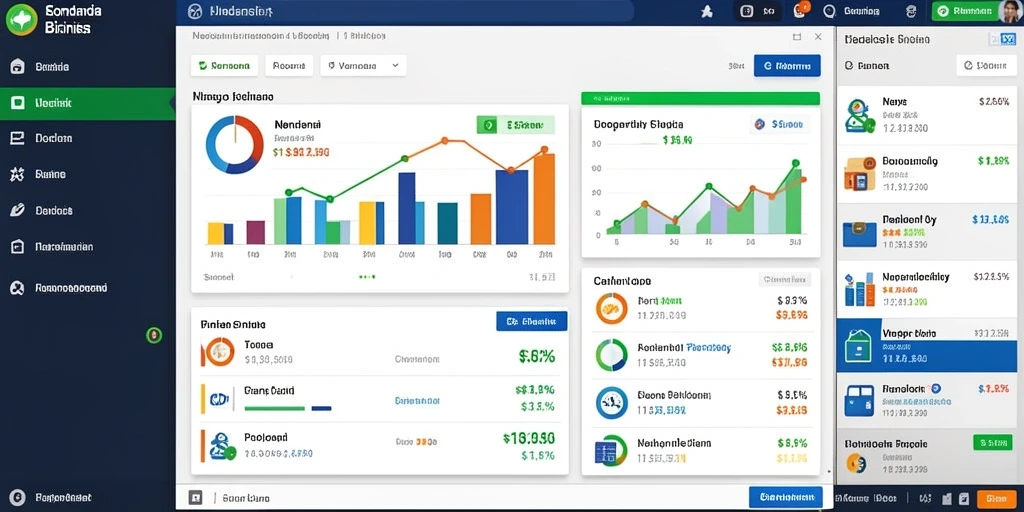Click the feather pen icon in the left sidebar
Image resolution: width=1024 pixels, height=512 pixels.
point(18,210)
